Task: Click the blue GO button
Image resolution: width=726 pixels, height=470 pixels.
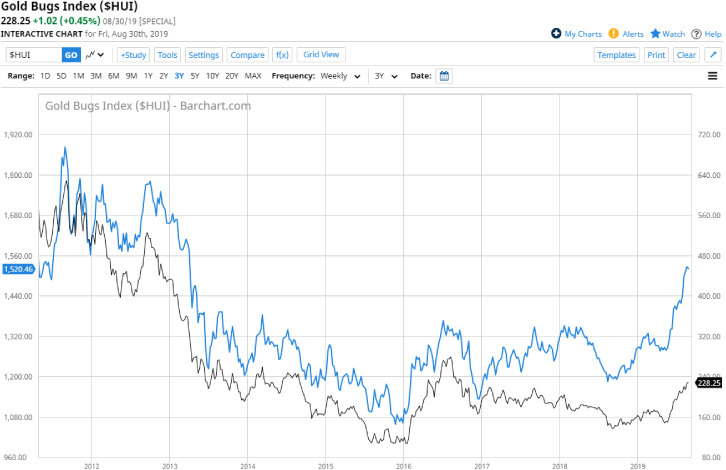Action: pyautogui.click(x=71, y=55)
